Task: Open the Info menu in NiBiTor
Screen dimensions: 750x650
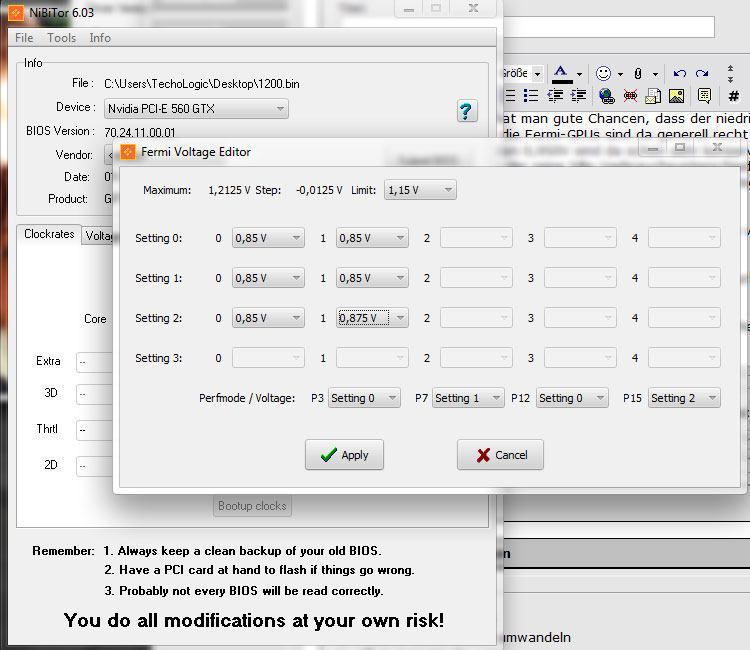Action: point(100,38)
